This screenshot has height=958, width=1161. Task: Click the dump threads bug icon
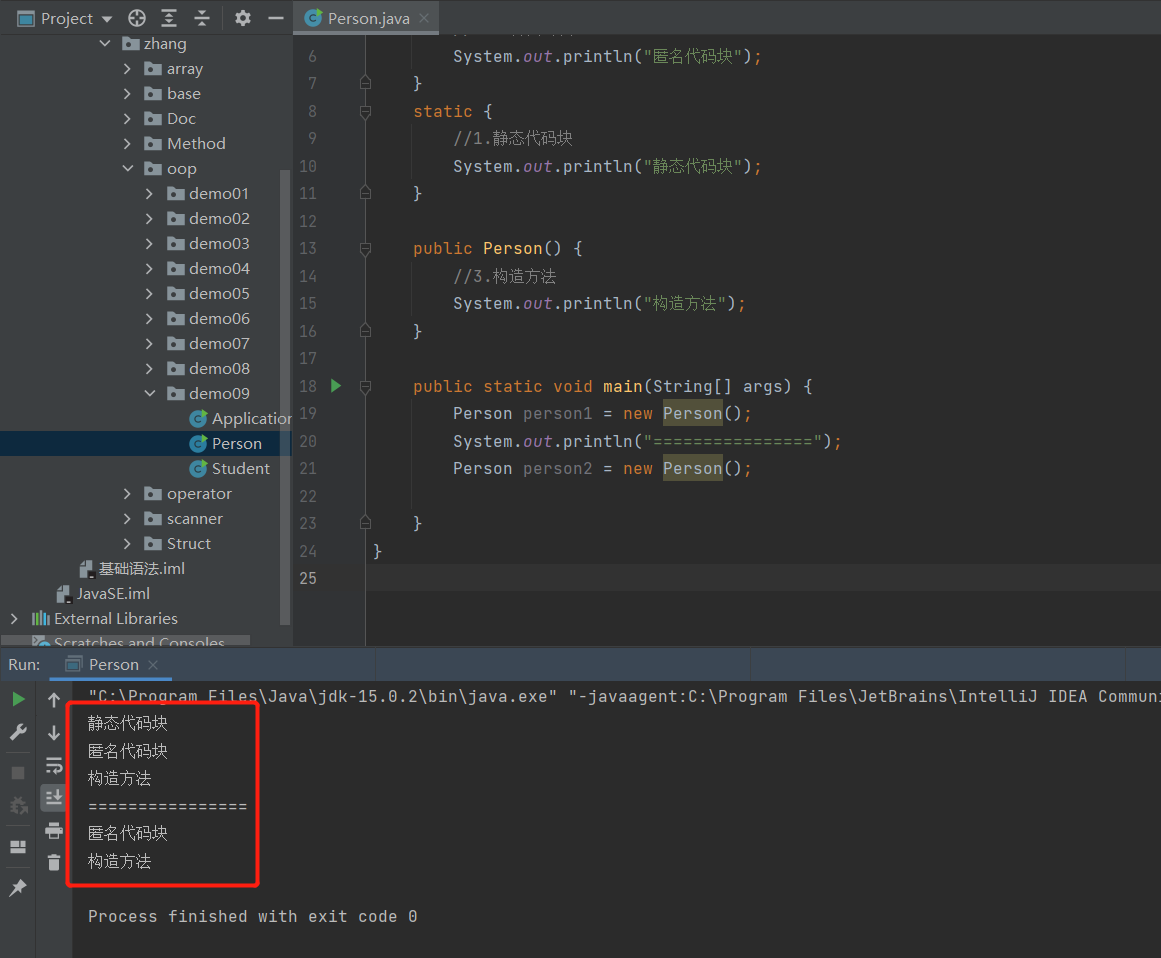[x=19, y=805]
